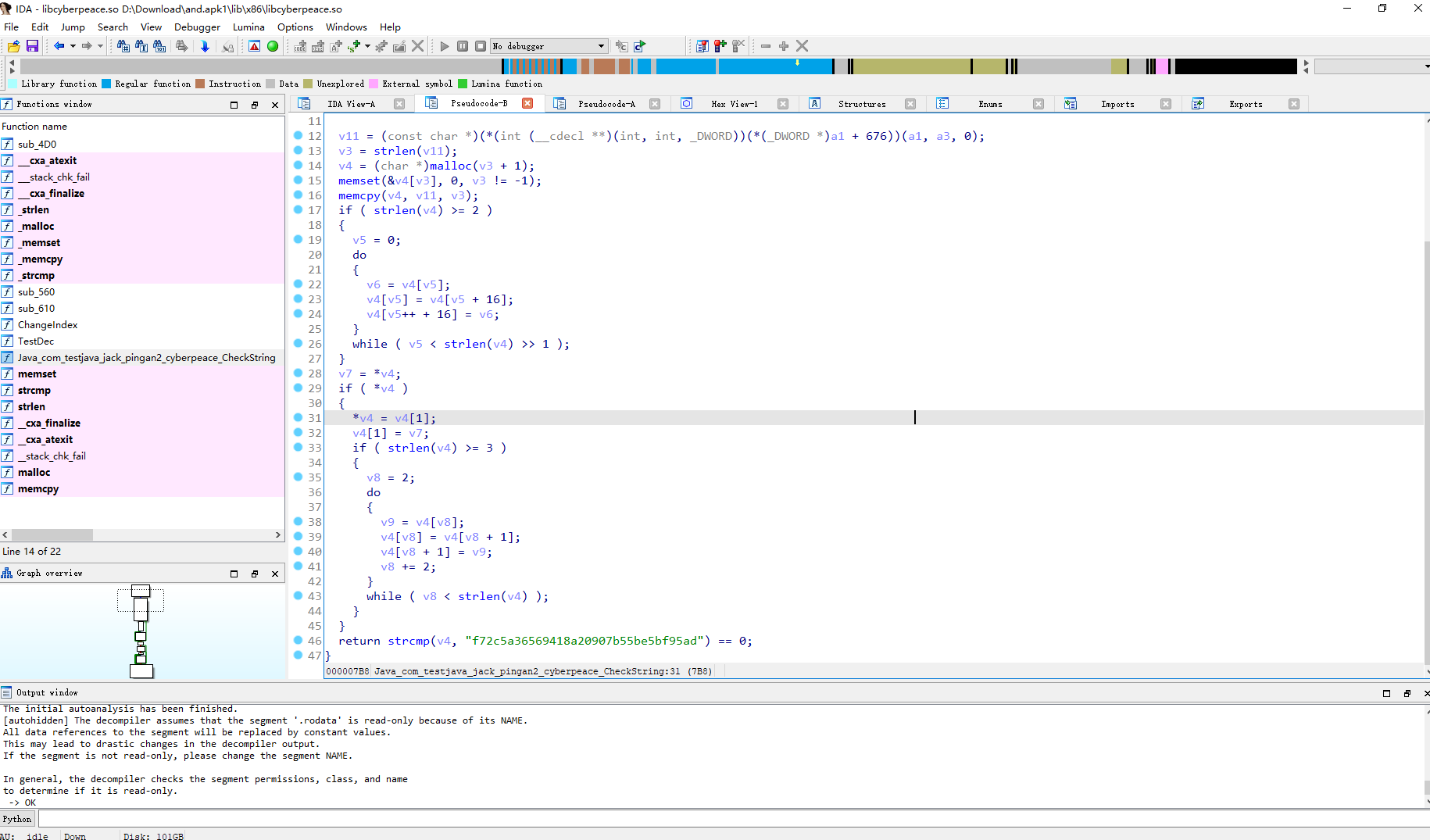Toggle breakpoint dot on line 12
The width and height of the screenshot is (1430, 840).
point(298,135)
